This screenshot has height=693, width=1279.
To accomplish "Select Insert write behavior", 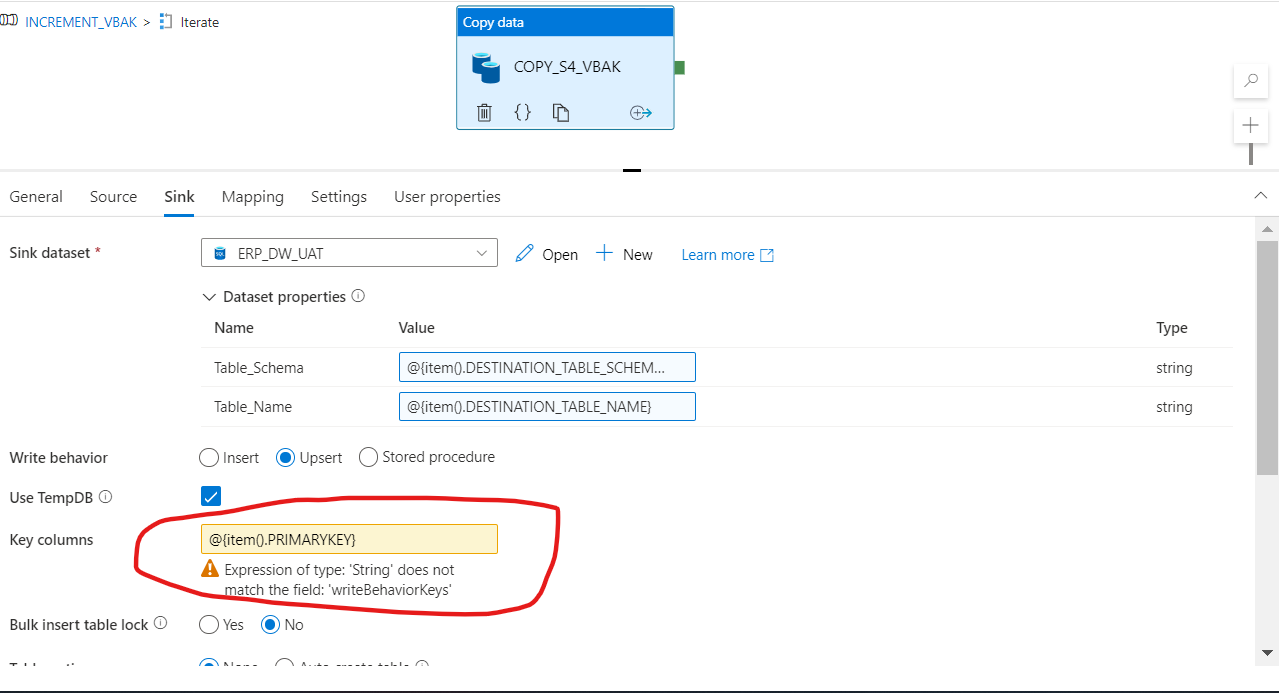I will pos(209,457).
